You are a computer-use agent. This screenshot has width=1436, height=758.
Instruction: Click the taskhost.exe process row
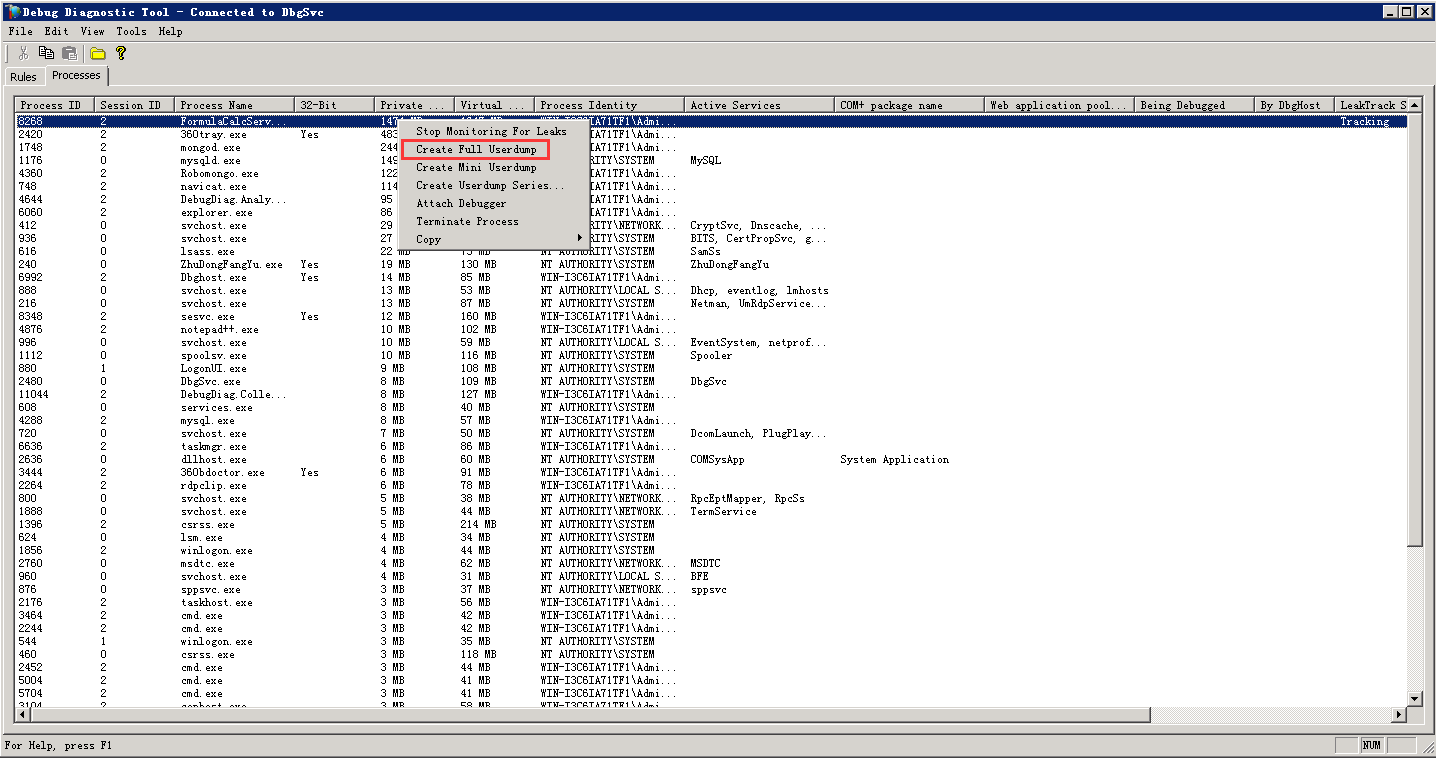pyautogui.click(x=711, y=602)
